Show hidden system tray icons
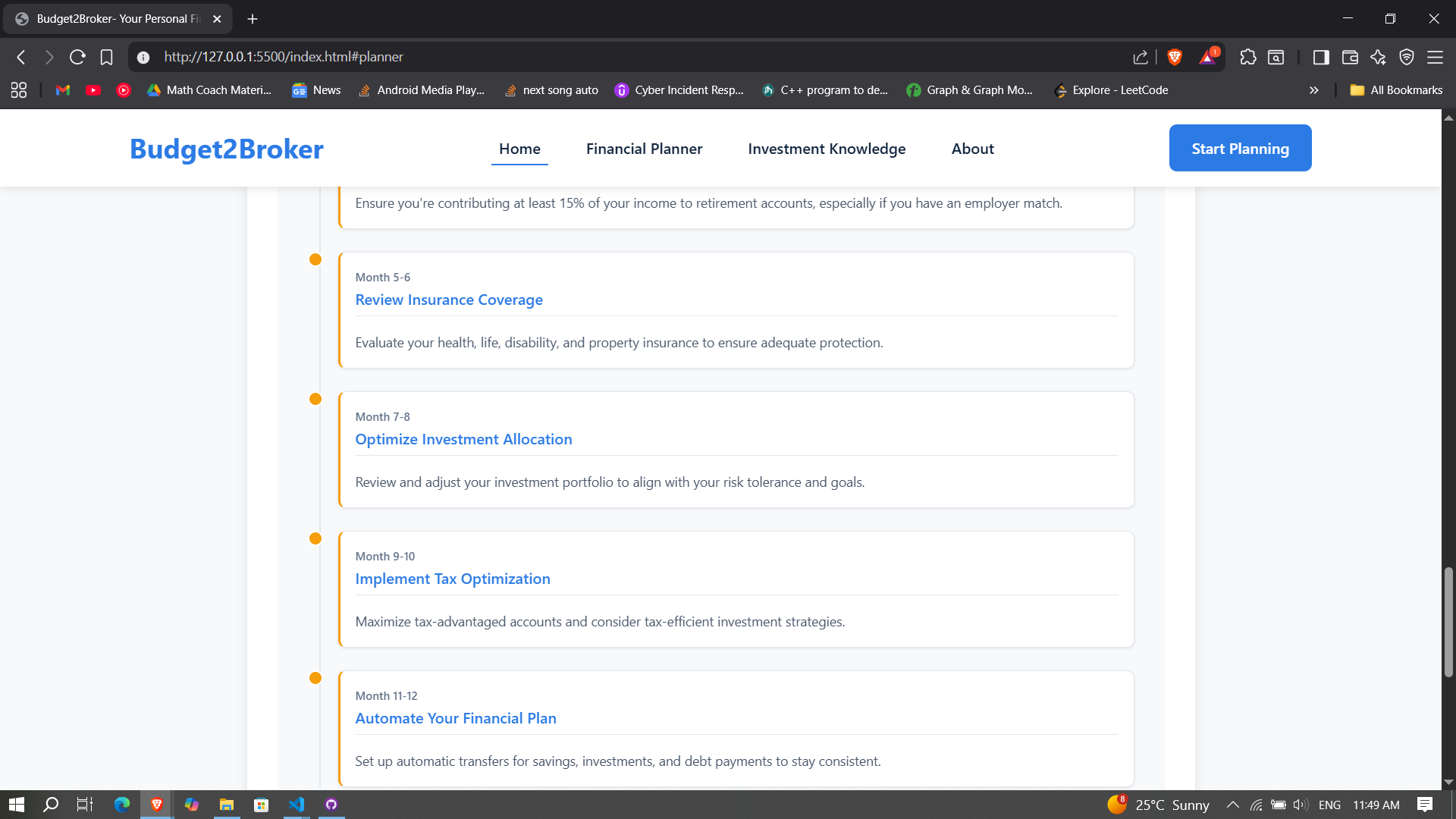This screenshot has height=819, width=1456. [1232, 805]
